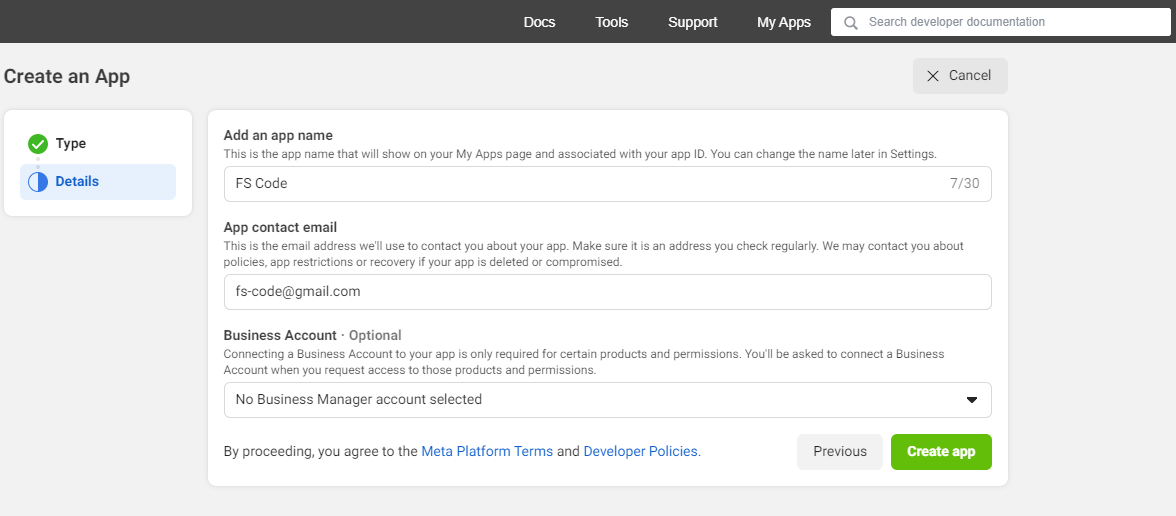Click the 7/30 character counter
Screen dimensions: 1176x516
[x=964, y=184]
